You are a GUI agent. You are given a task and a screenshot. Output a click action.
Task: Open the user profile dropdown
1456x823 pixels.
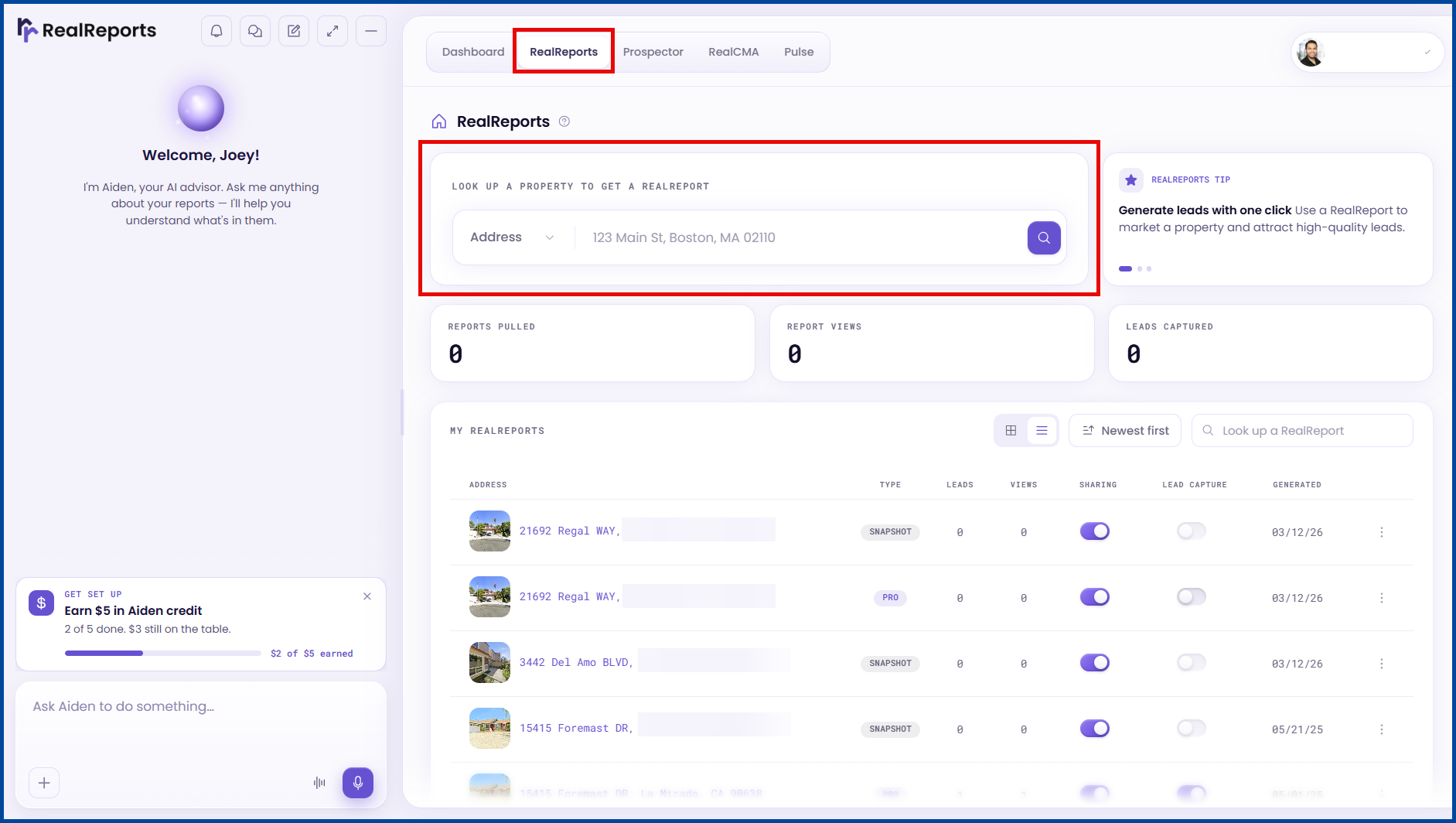[x=1367, y=53]
